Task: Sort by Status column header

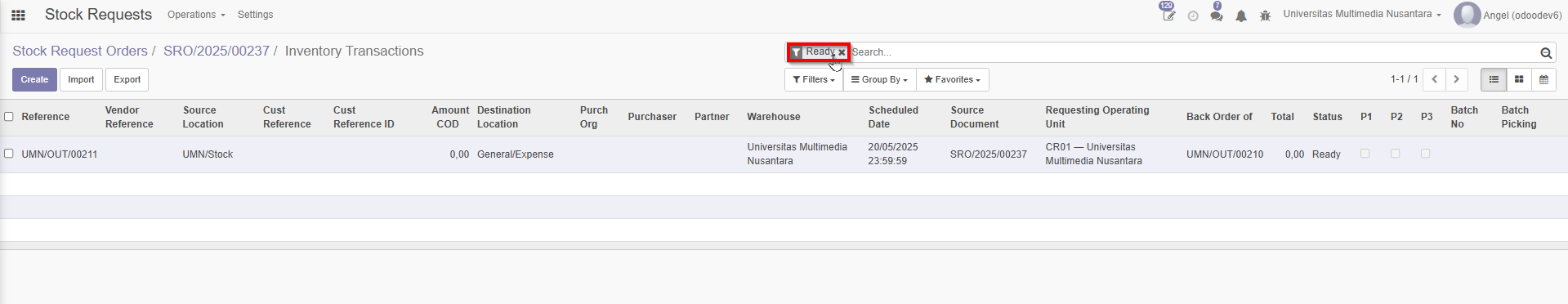Action: tap(1327, 117)
